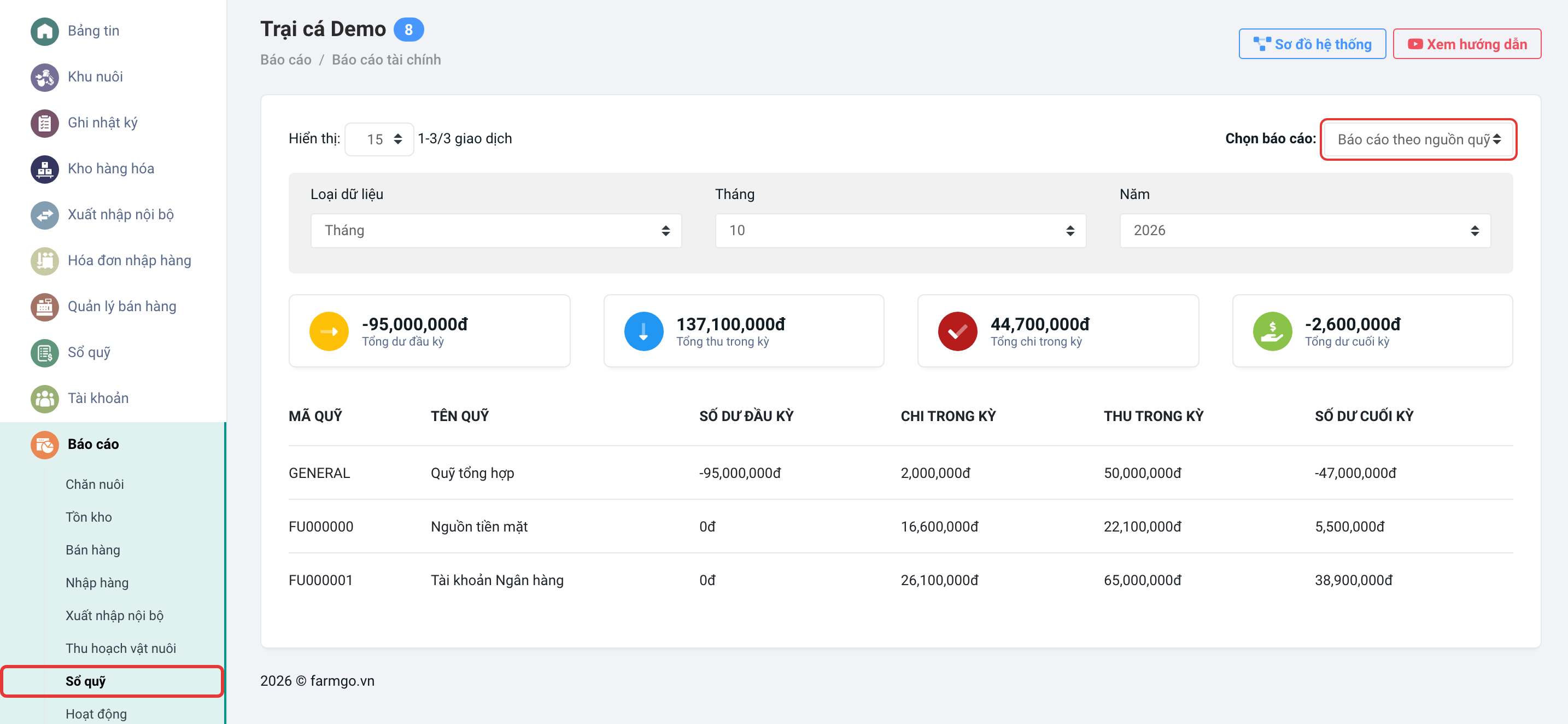This screenshot has height=724, width=1568.
Task: Open the Chăn nuôi report submenu item
Action: [95, 484]
